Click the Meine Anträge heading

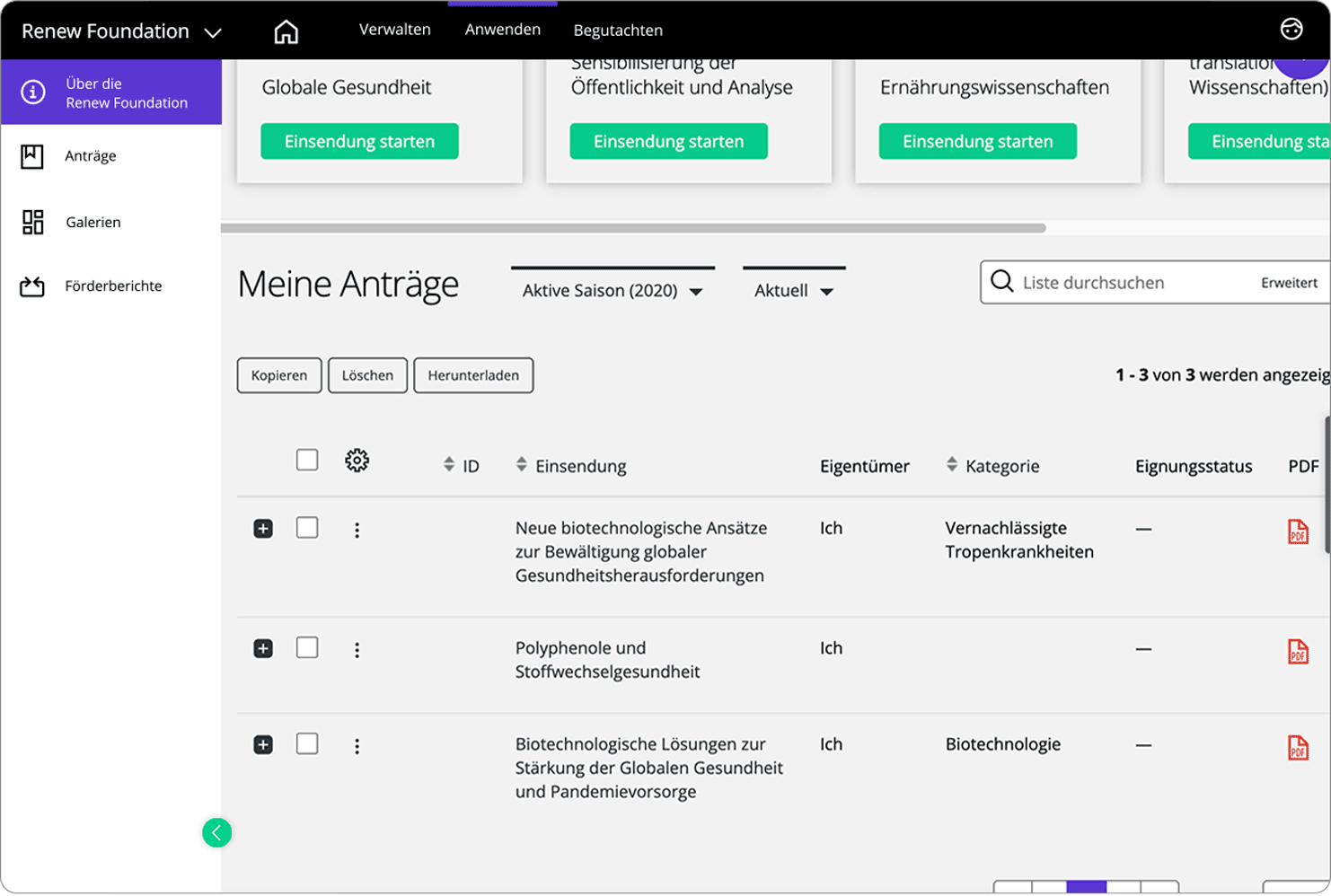point(348,285)
